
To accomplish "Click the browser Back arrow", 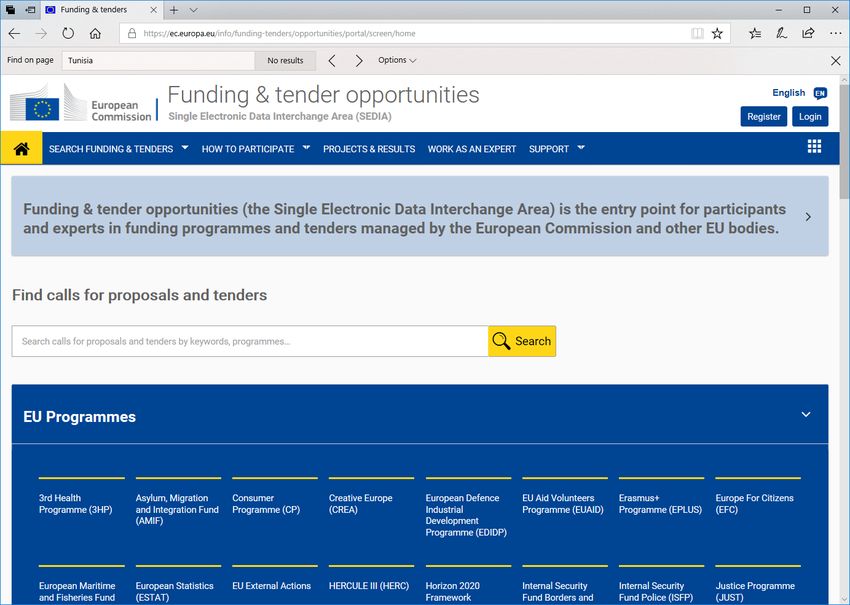I will tap(14, 34).
